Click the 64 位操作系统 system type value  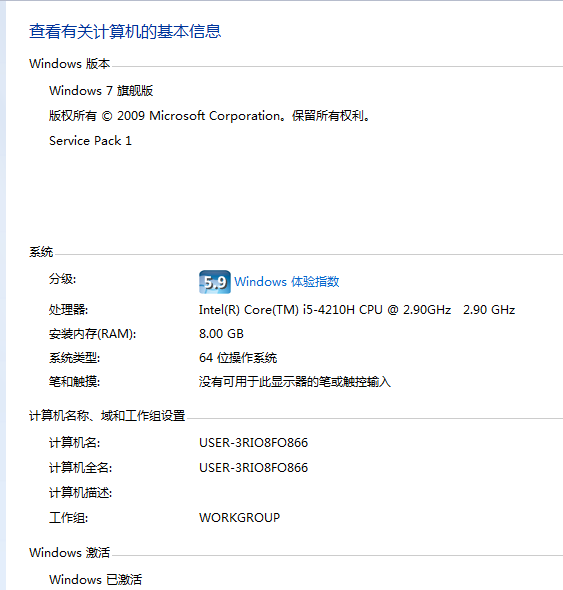pos(238,358)
